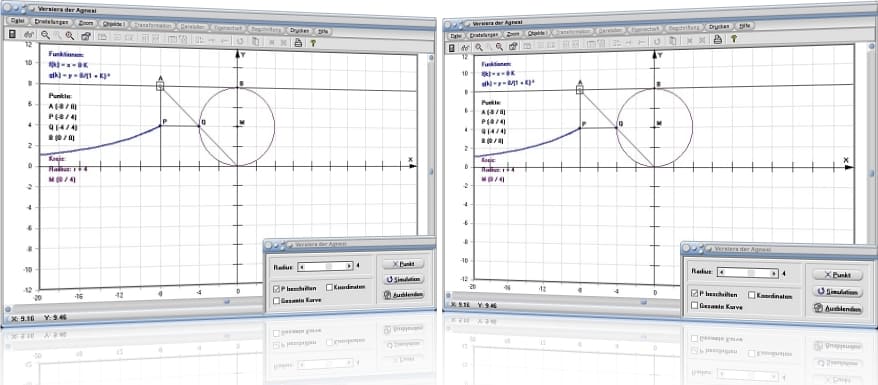The width and height of the screenshot is (878, 385).
Task: Click Radius slider right arrow, right dialog
Action: 774,274
